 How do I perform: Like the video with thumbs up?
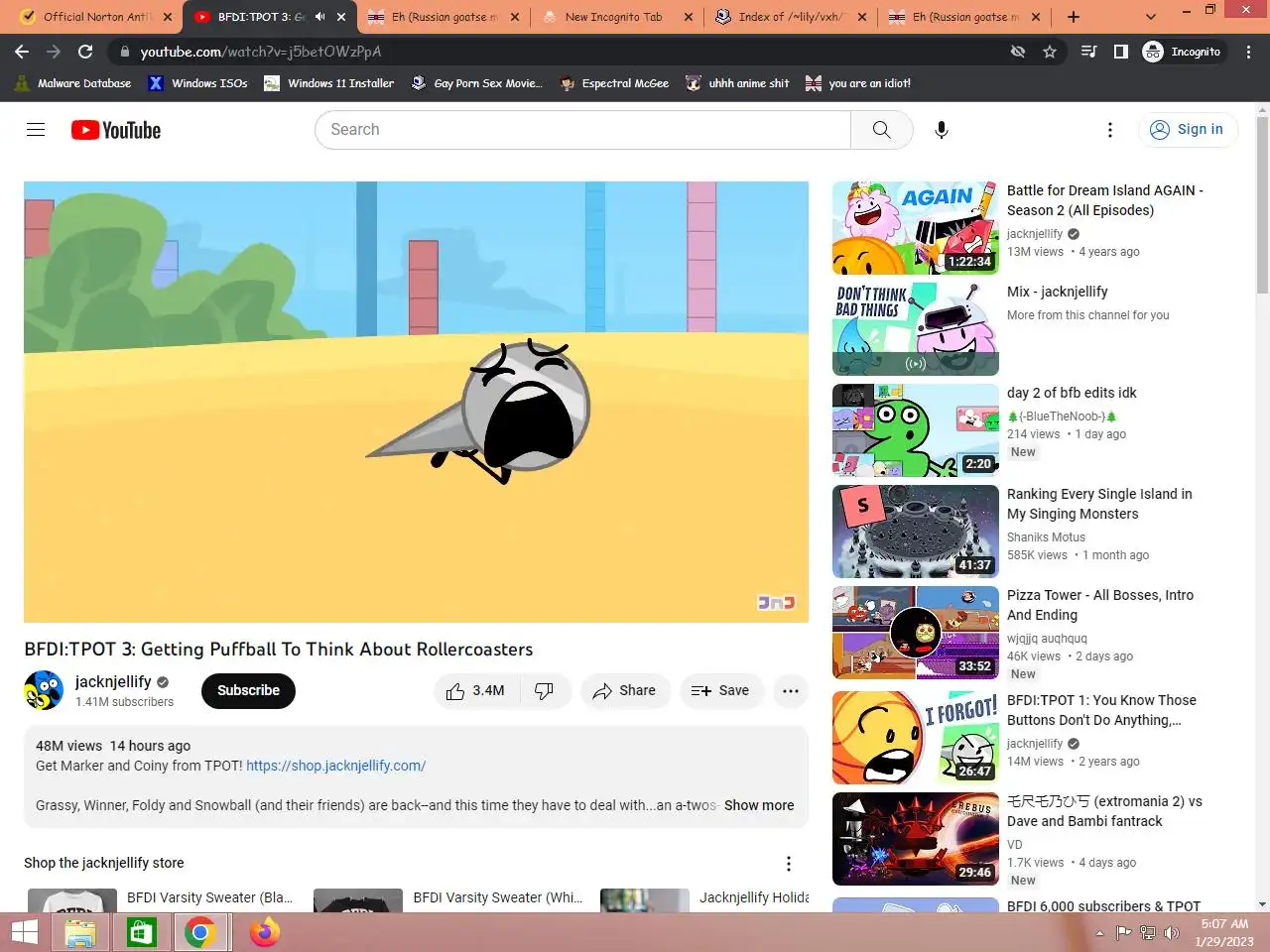[x=474, y=691]
